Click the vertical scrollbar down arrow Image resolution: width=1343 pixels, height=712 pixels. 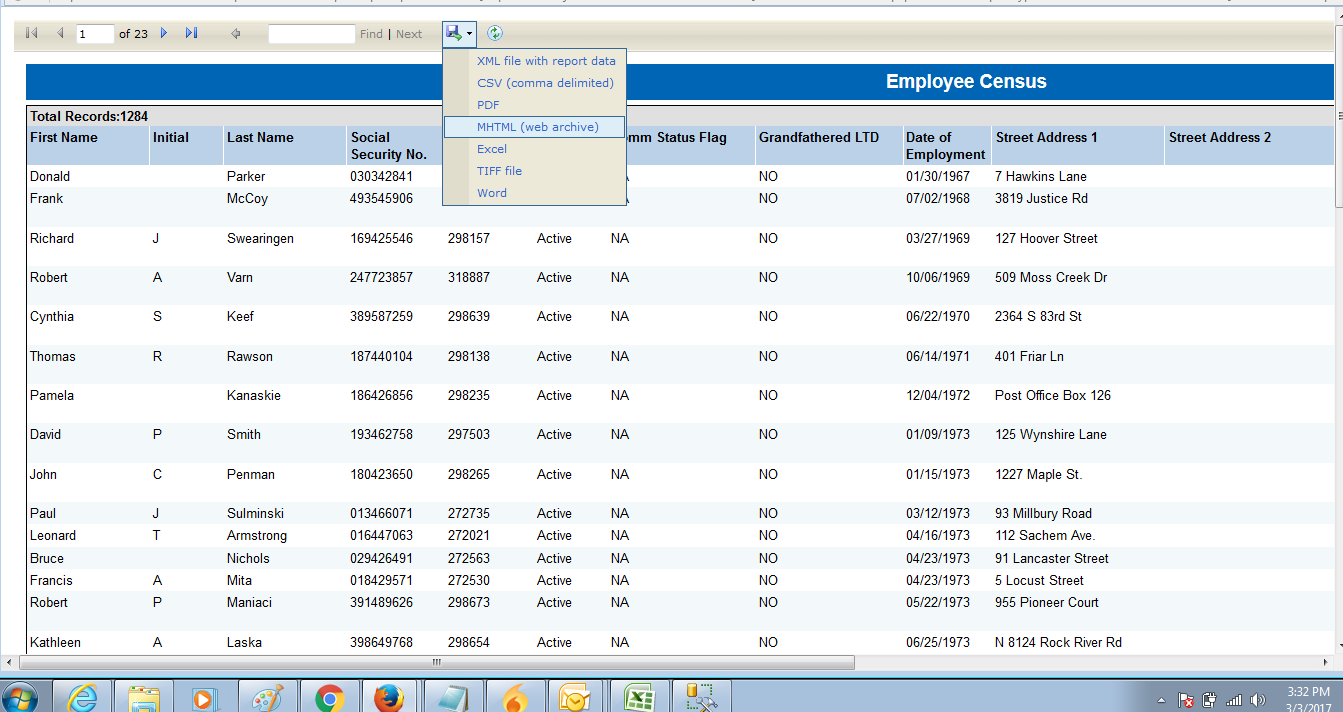point(1340,644)
